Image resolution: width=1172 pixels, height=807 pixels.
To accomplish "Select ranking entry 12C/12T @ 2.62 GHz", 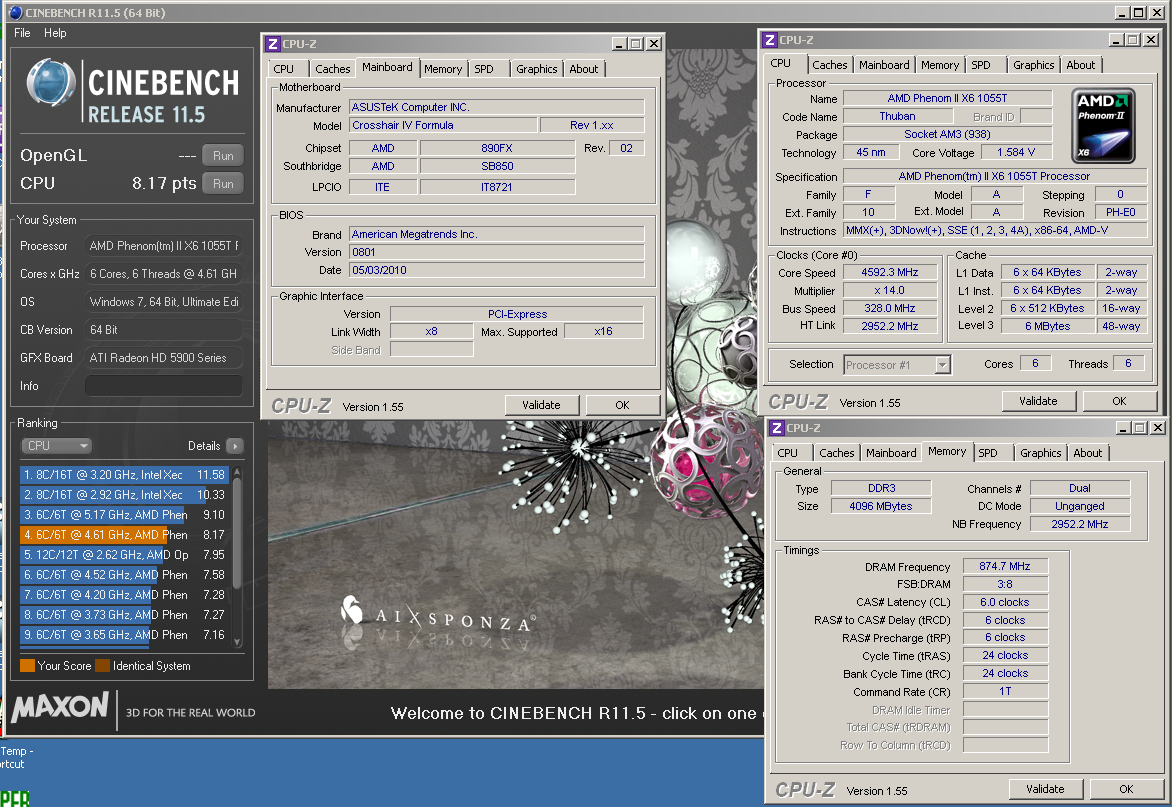I will point(124,554).
